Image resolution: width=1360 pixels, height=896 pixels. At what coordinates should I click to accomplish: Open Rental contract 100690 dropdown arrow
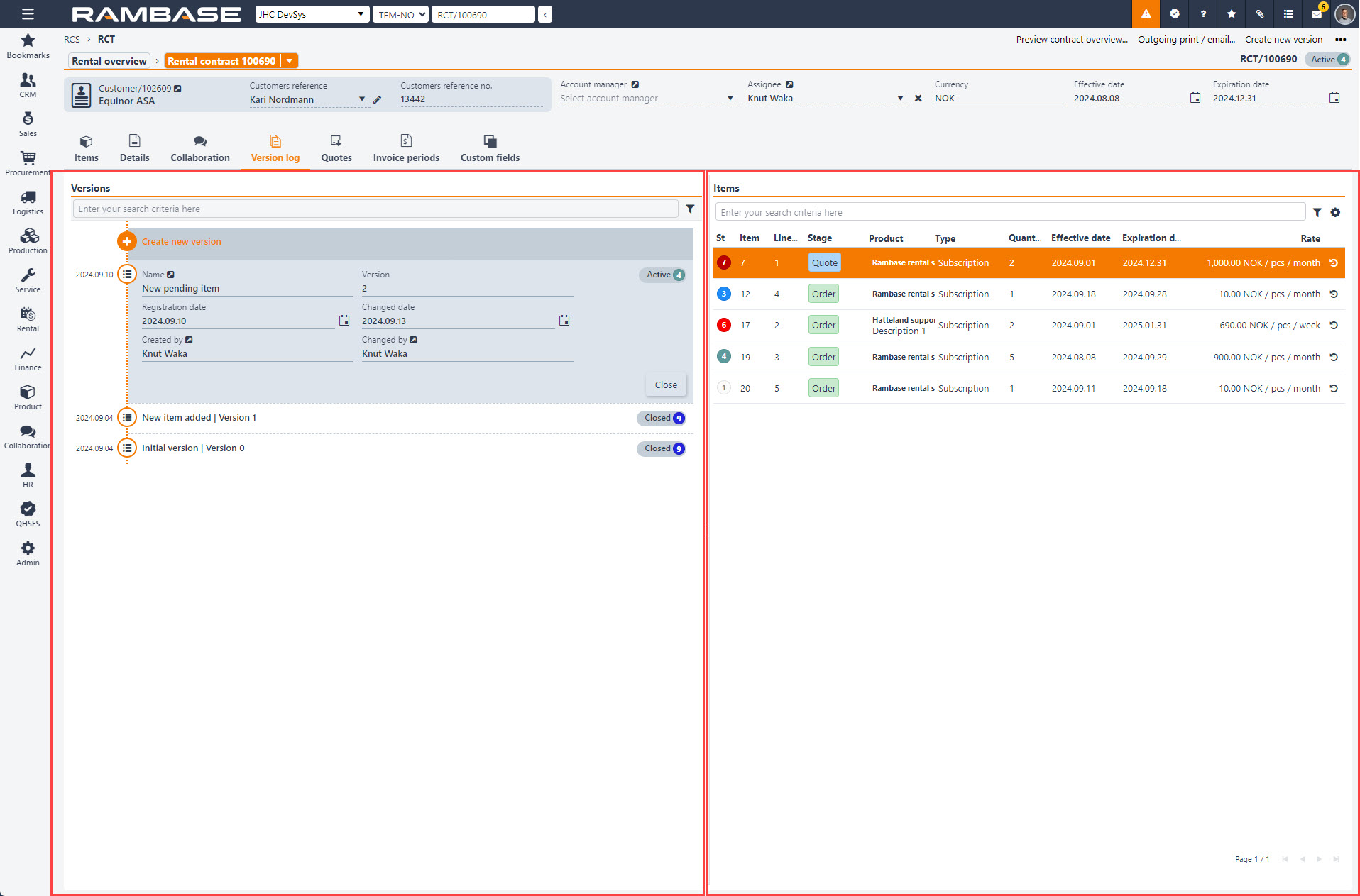click(290, 62)
